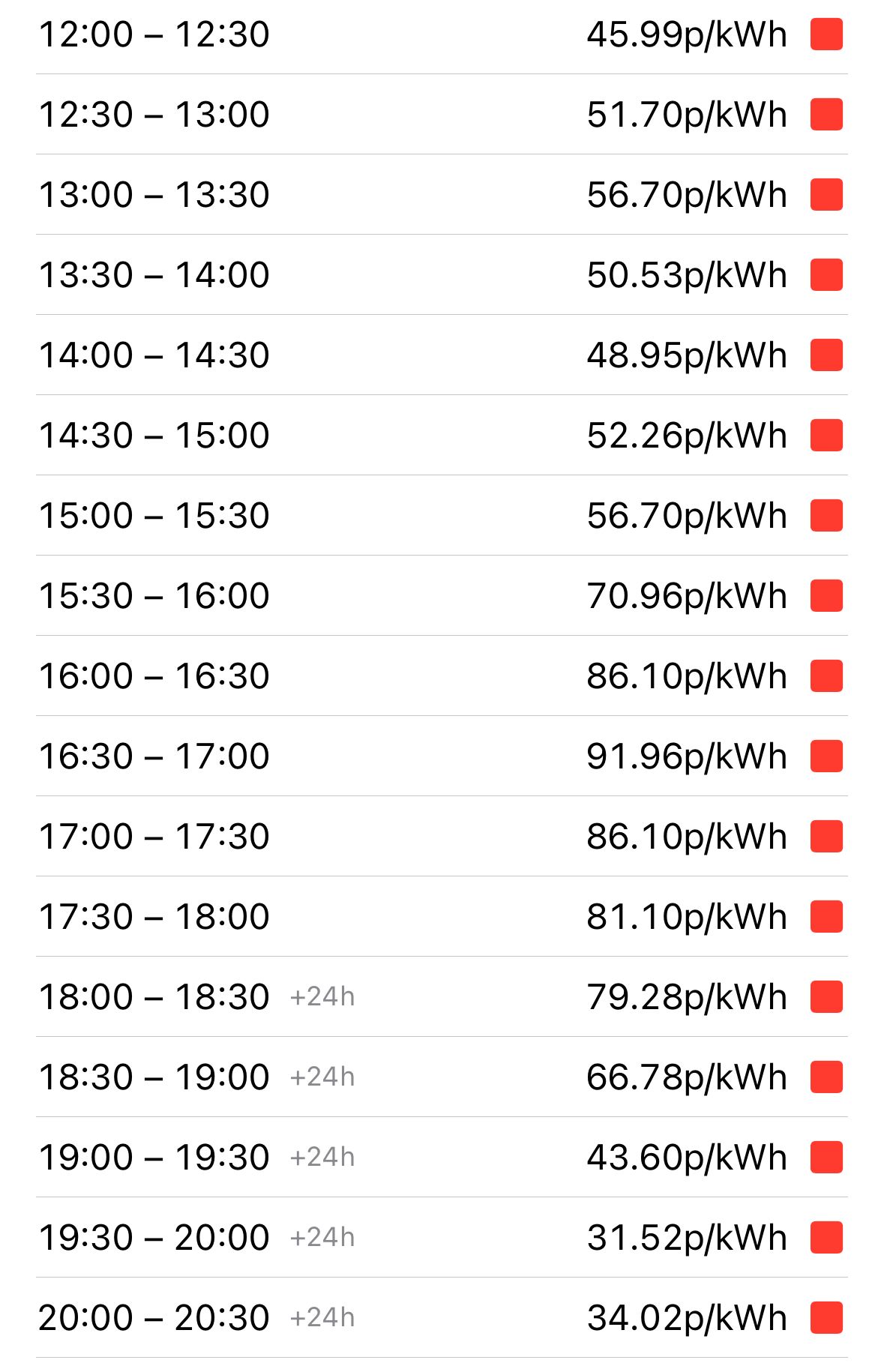Select the red marker on the 15:30 – 16:00 row

point(826,596)
